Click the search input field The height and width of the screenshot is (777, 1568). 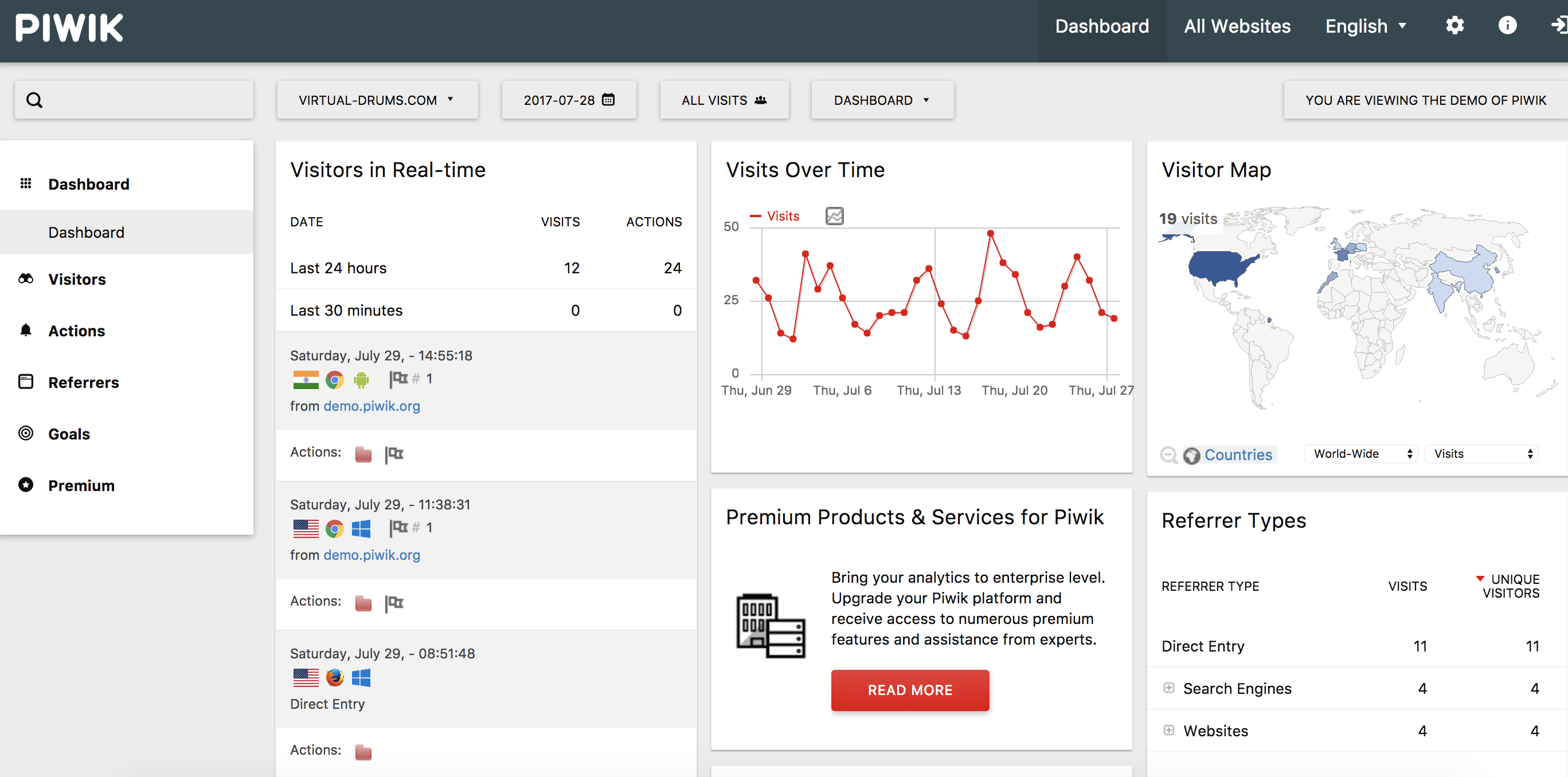(134, 100)
